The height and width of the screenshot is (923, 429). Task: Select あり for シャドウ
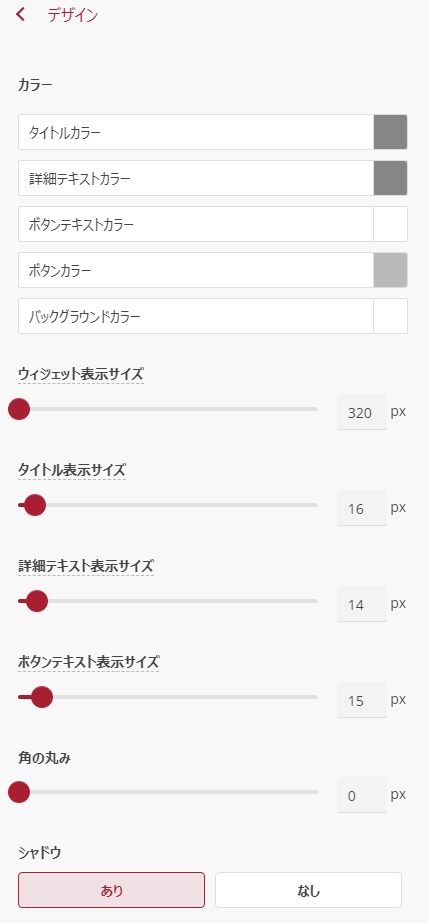(112, 890)
